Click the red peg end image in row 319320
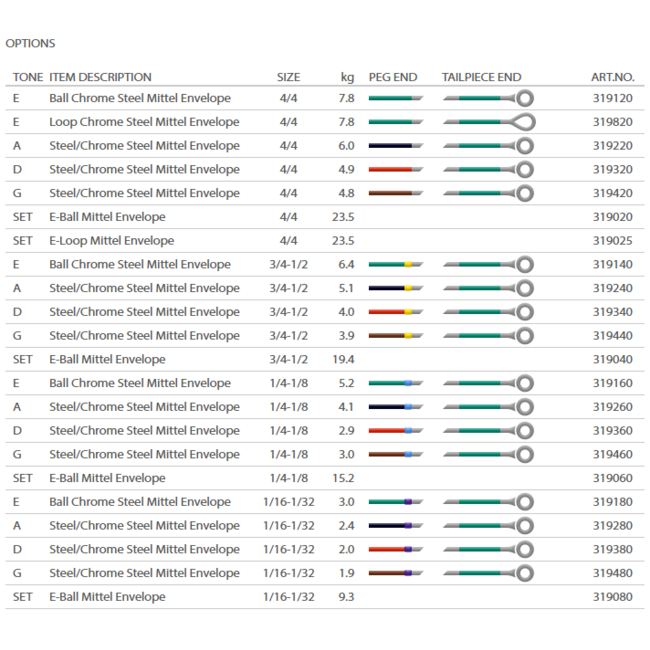Viewport: 650px width, 650px height. tap(394, 170)
